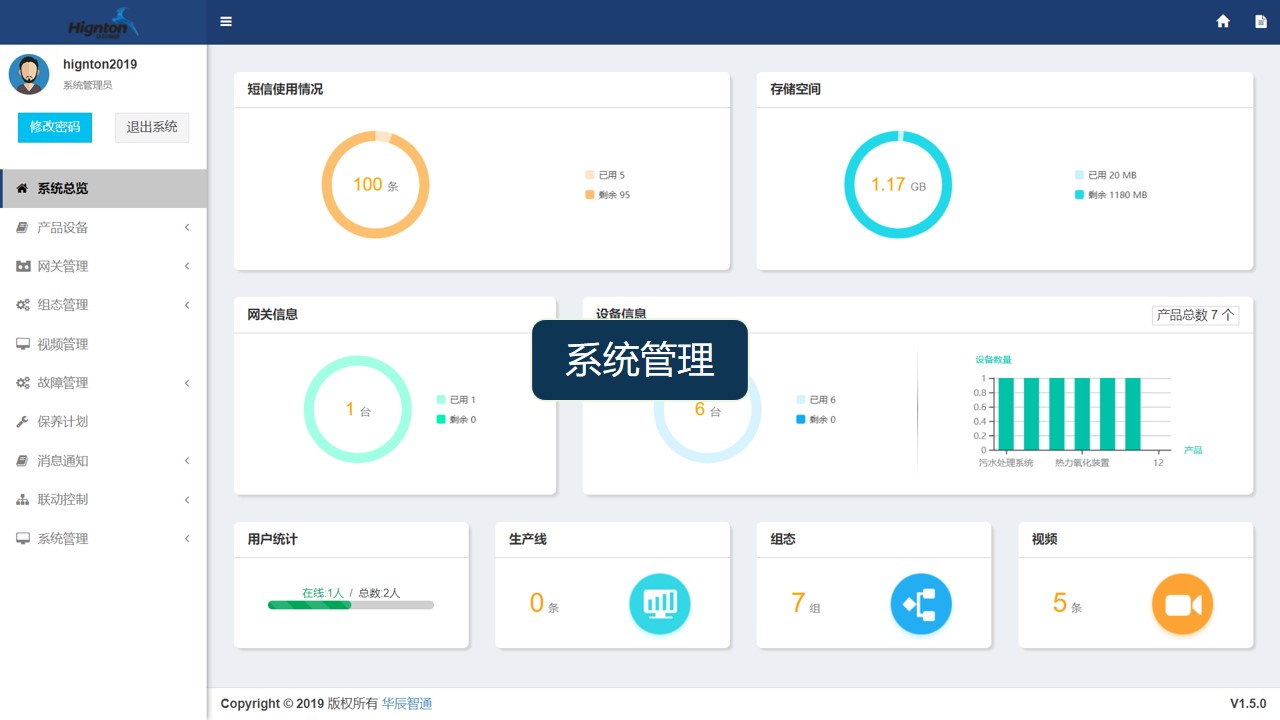Select the 网关管理 sidebar menu icon

click(22, 266)
